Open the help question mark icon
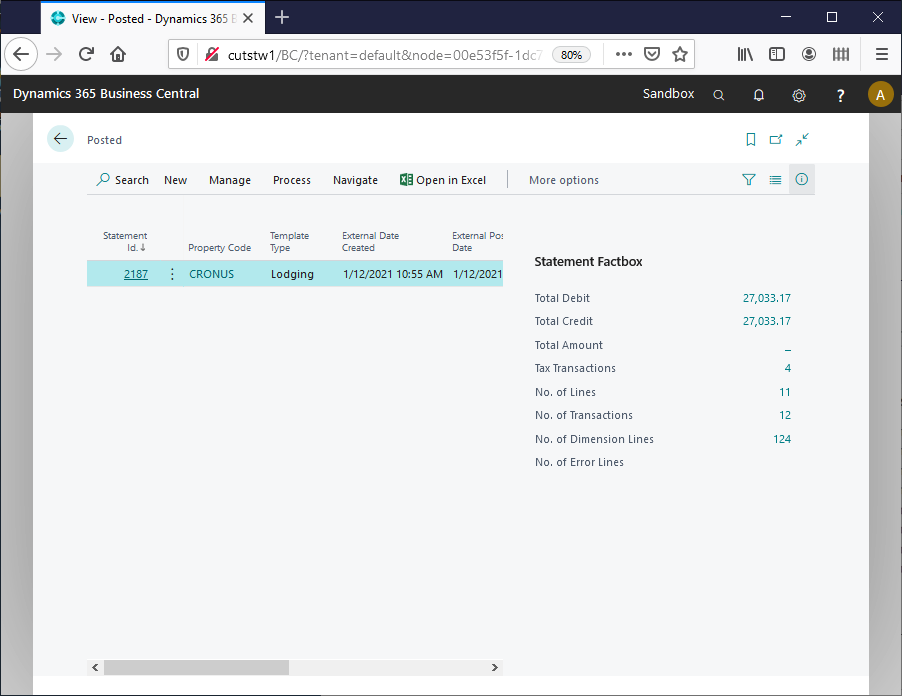Image resolution: width=902 pixels, height=696 pixels. tap(840, 95)
